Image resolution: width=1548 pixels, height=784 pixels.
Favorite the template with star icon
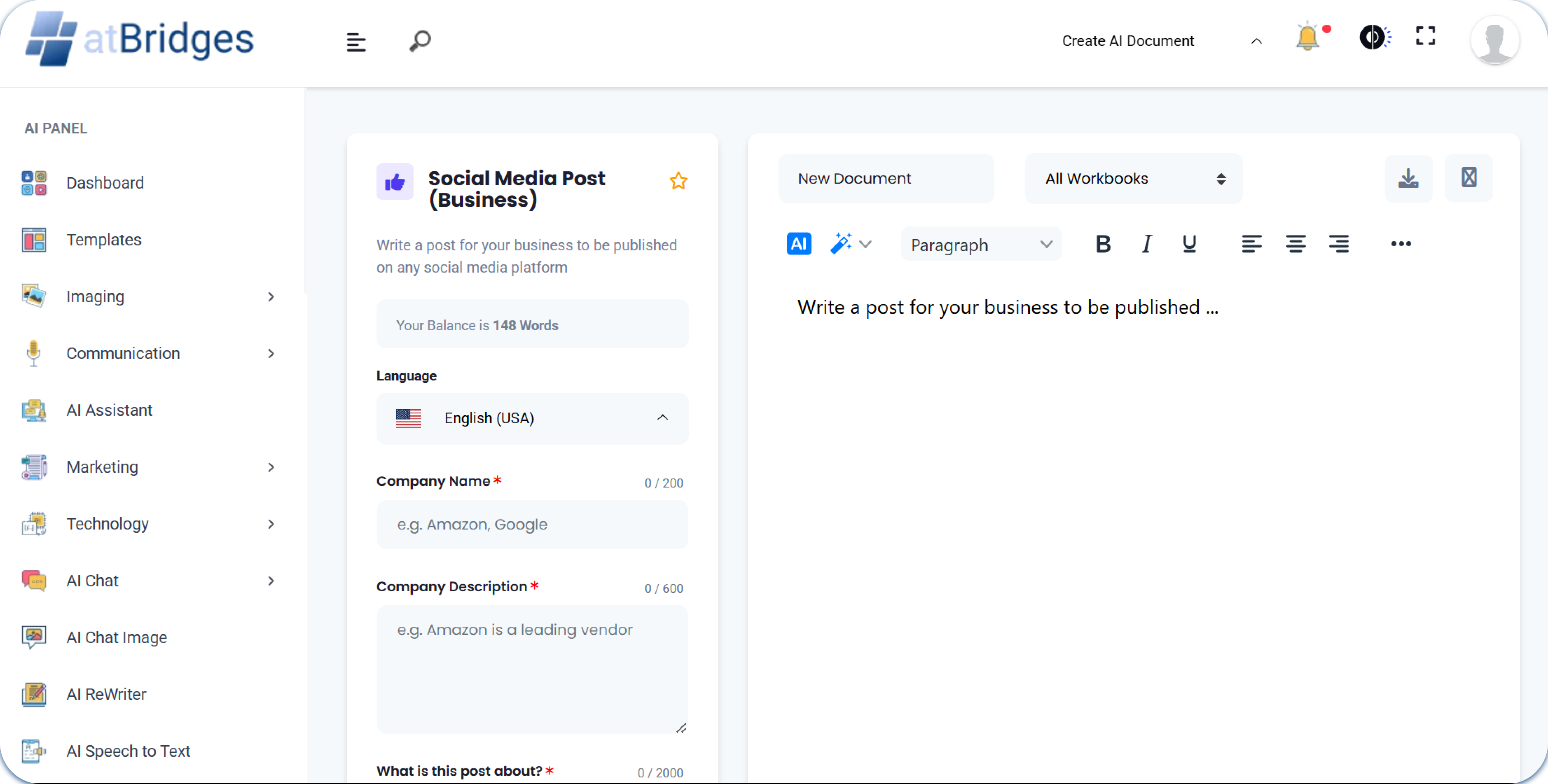point(678,181)
